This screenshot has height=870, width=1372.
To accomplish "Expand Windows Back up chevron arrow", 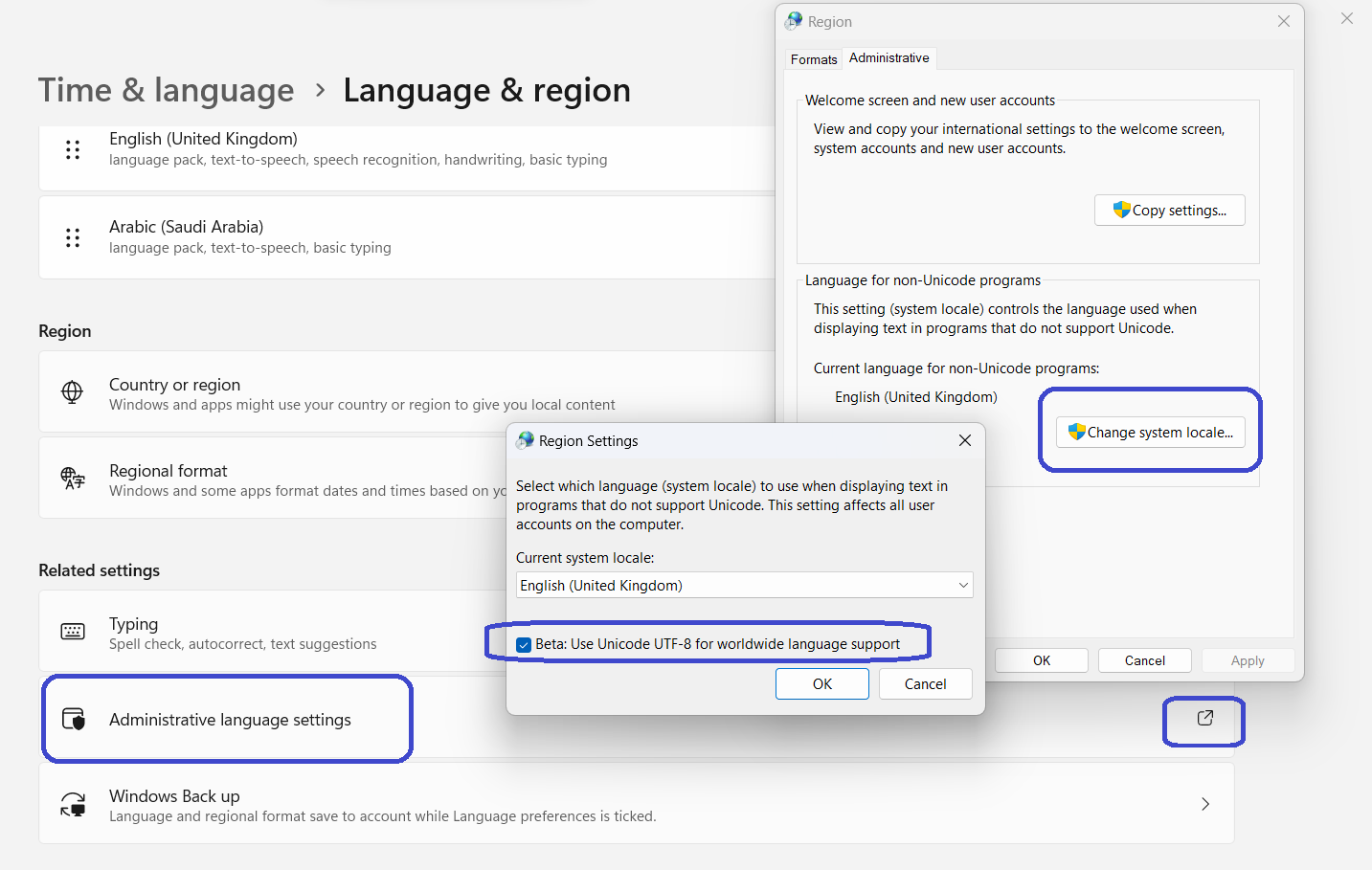I will click(x=1204, y=804).
